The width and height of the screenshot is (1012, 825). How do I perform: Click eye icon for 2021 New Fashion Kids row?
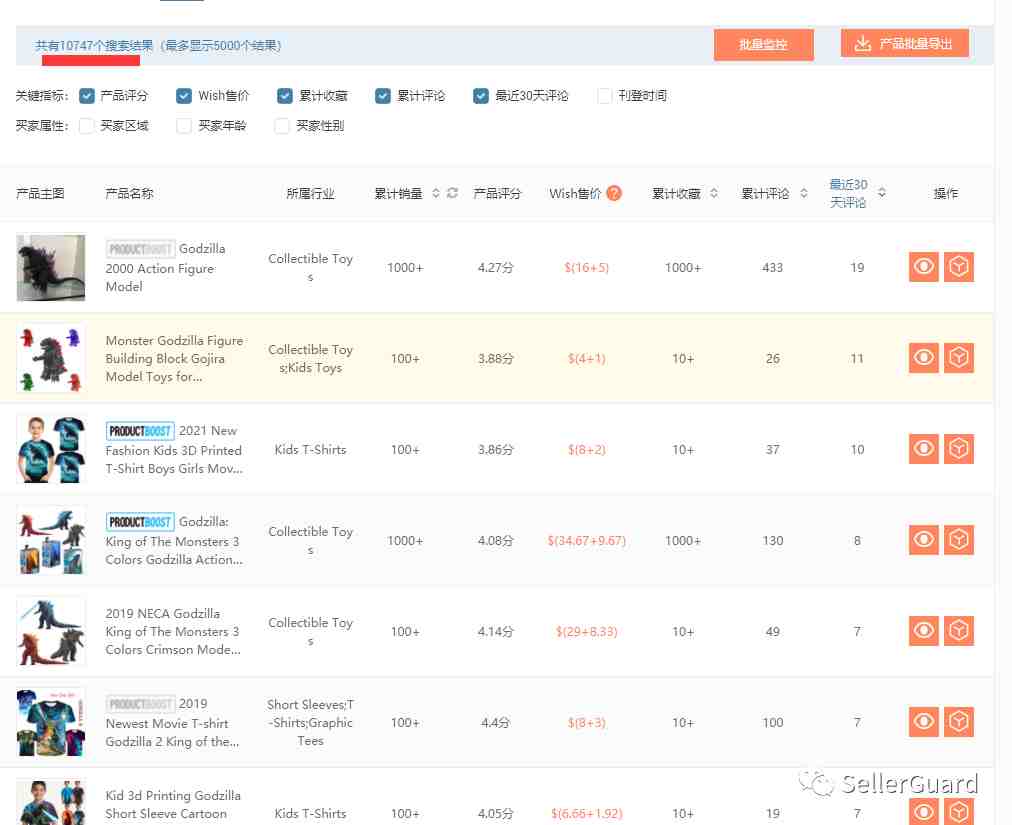[x=924, y=449]
